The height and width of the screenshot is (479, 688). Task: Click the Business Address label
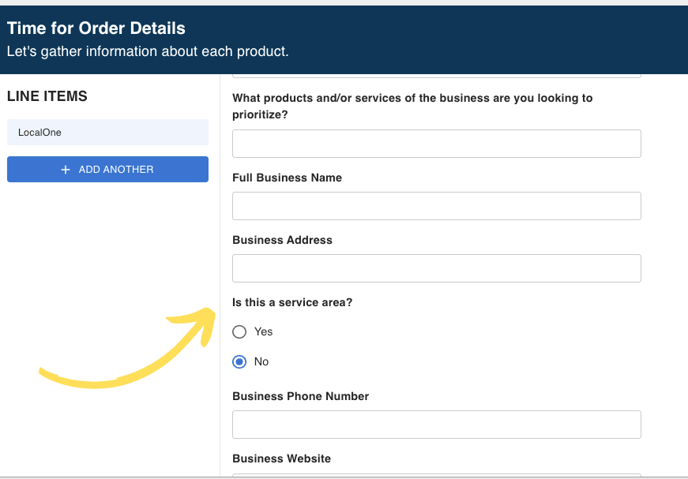(282, 240)
